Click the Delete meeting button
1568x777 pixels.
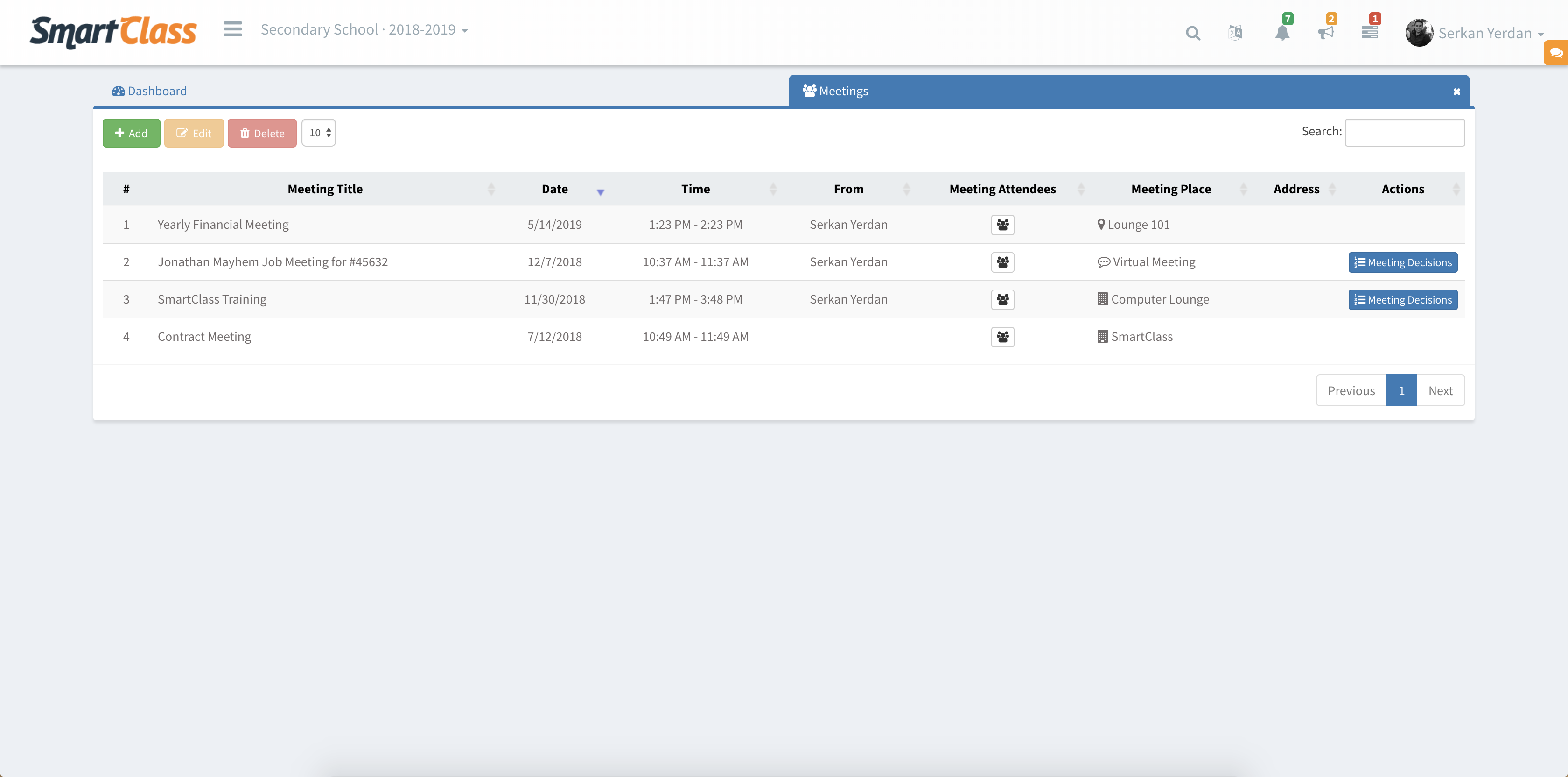click(261, 132)
